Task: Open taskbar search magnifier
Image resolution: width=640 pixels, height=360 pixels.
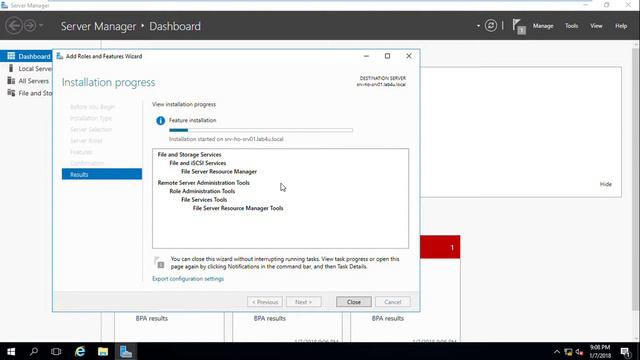Action: [x=33, y=351]
